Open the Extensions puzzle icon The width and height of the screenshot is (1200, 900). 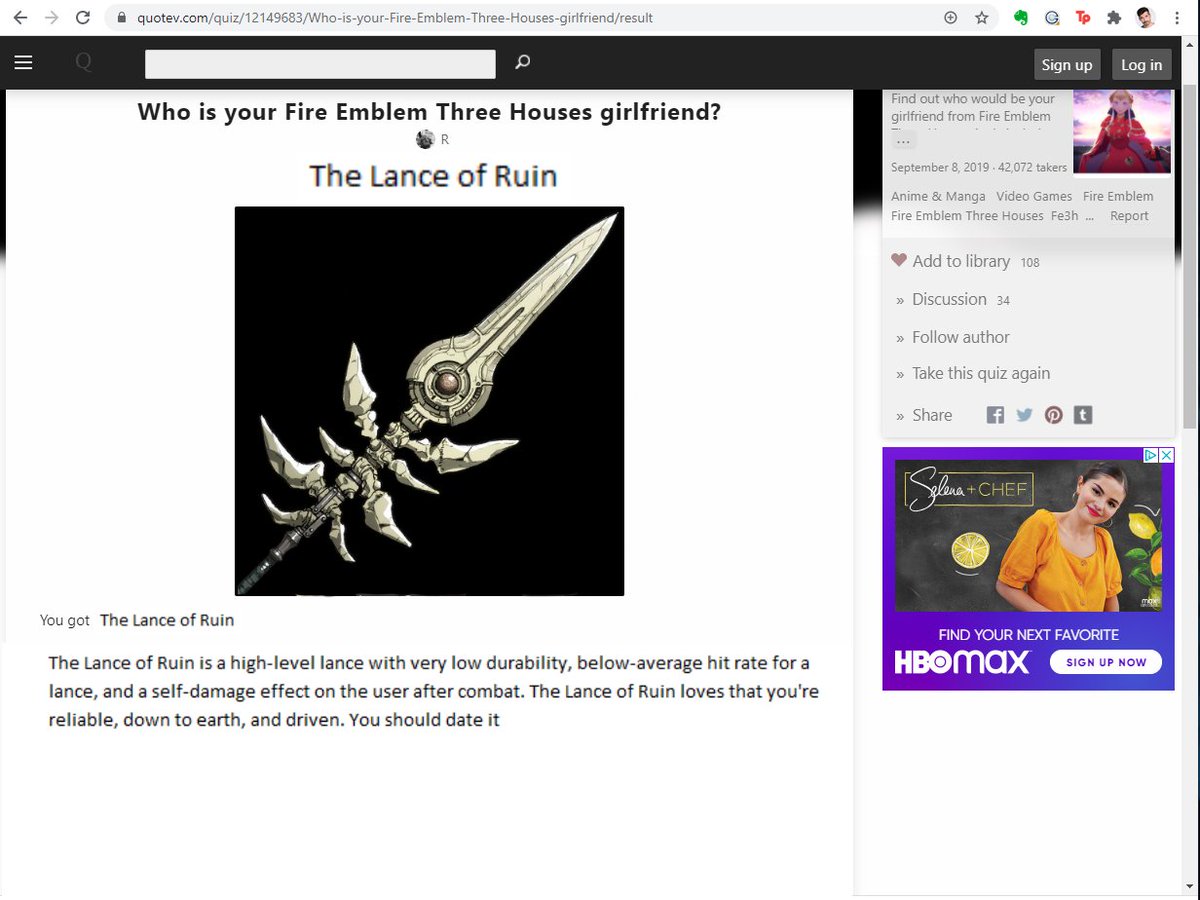1114,18
